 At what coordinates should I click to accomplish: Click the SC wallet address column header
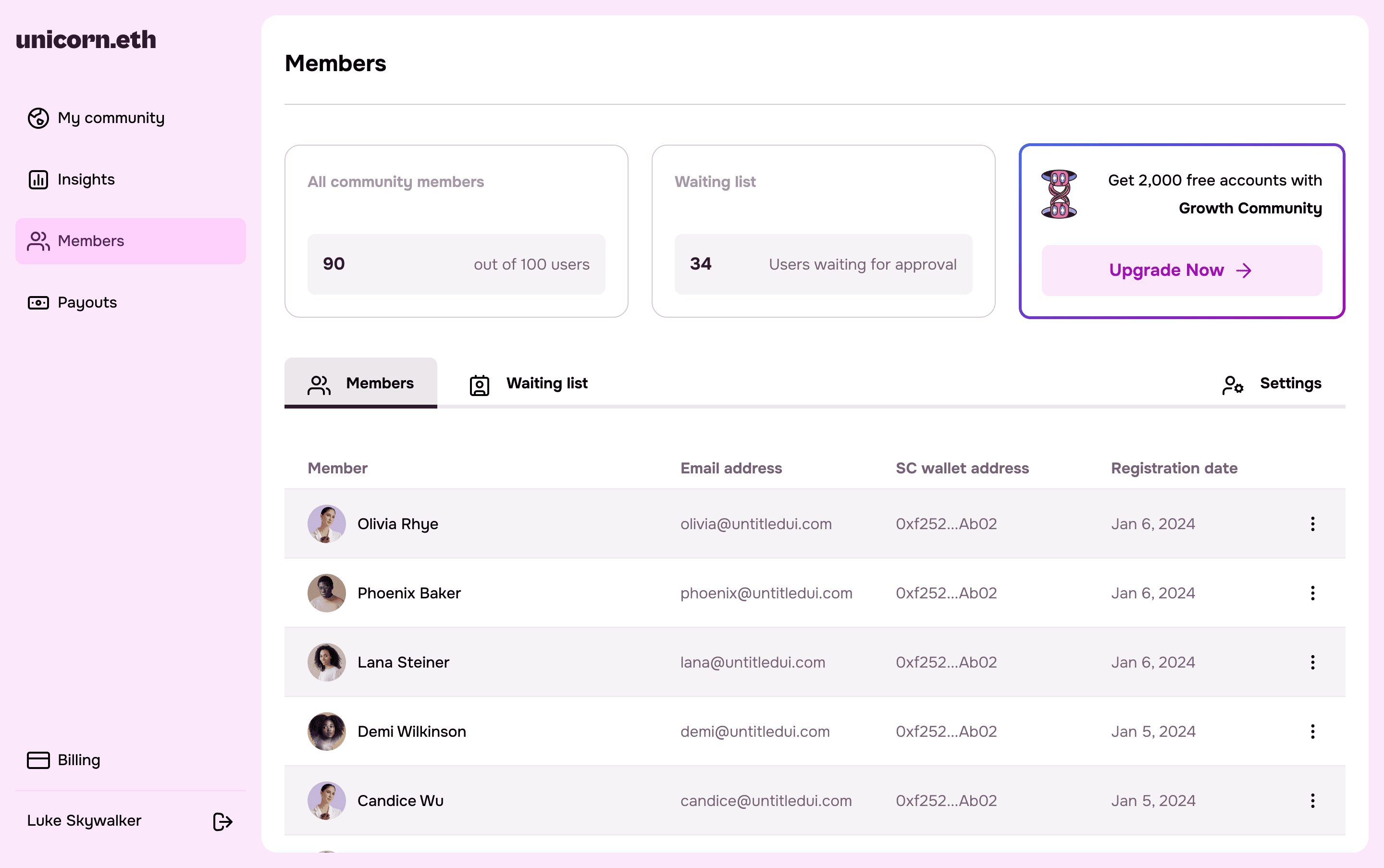[x=962, y=468]
